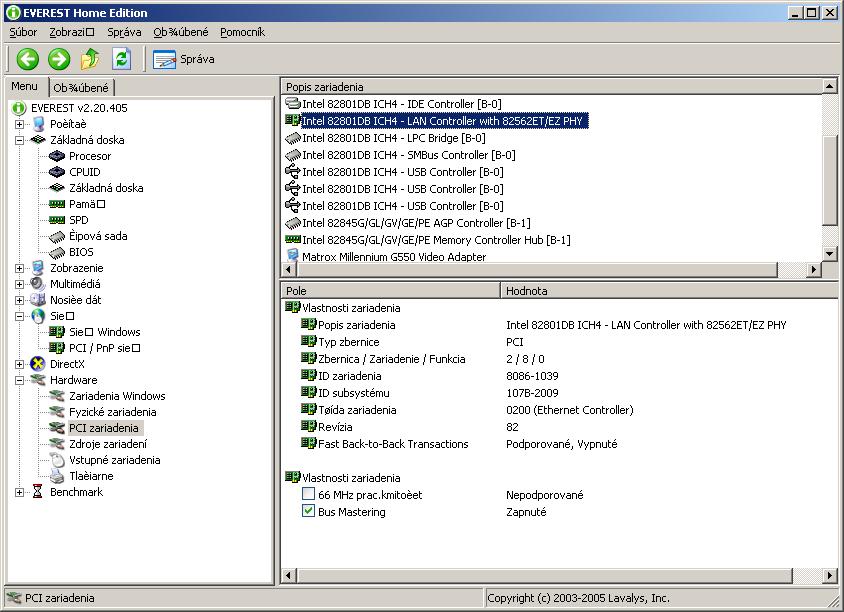844x612 pixels.
Task: Select Matrox Millennium G550 Video Adapter row
Action: click(393, 257)
